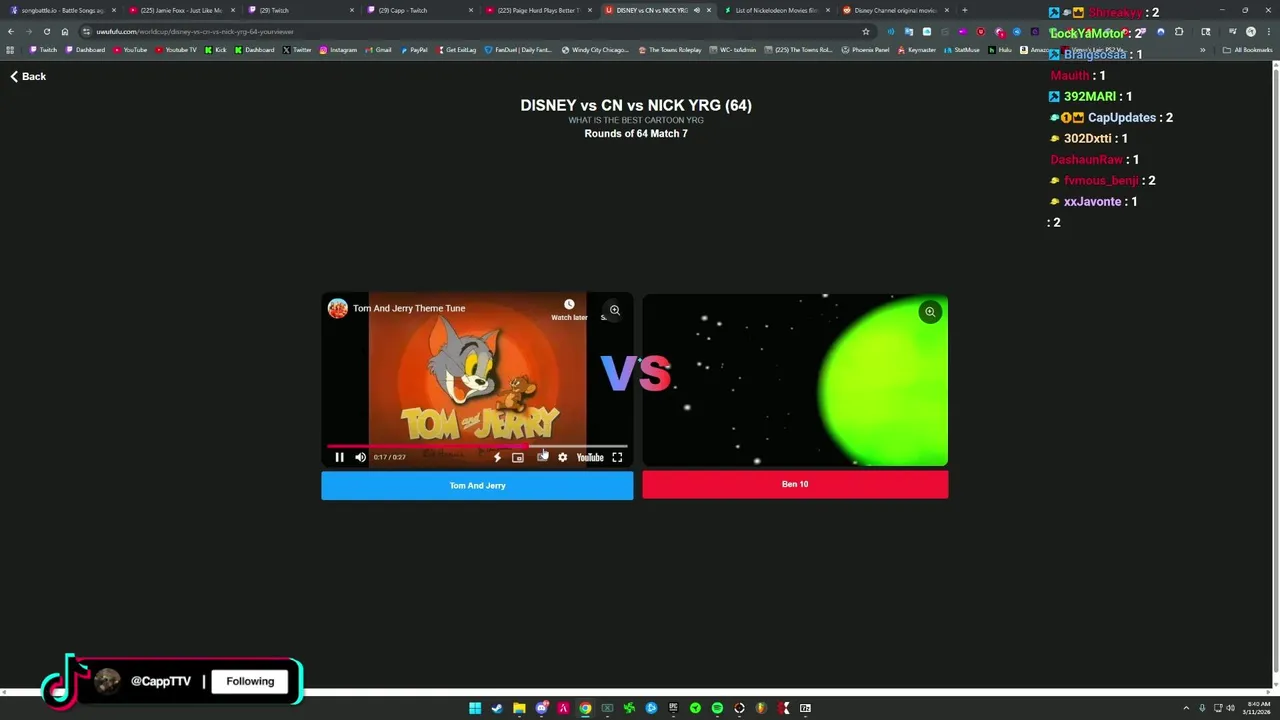Switch to the songbattle.io tab
The image size is (1280, 720).
(62, 10)
